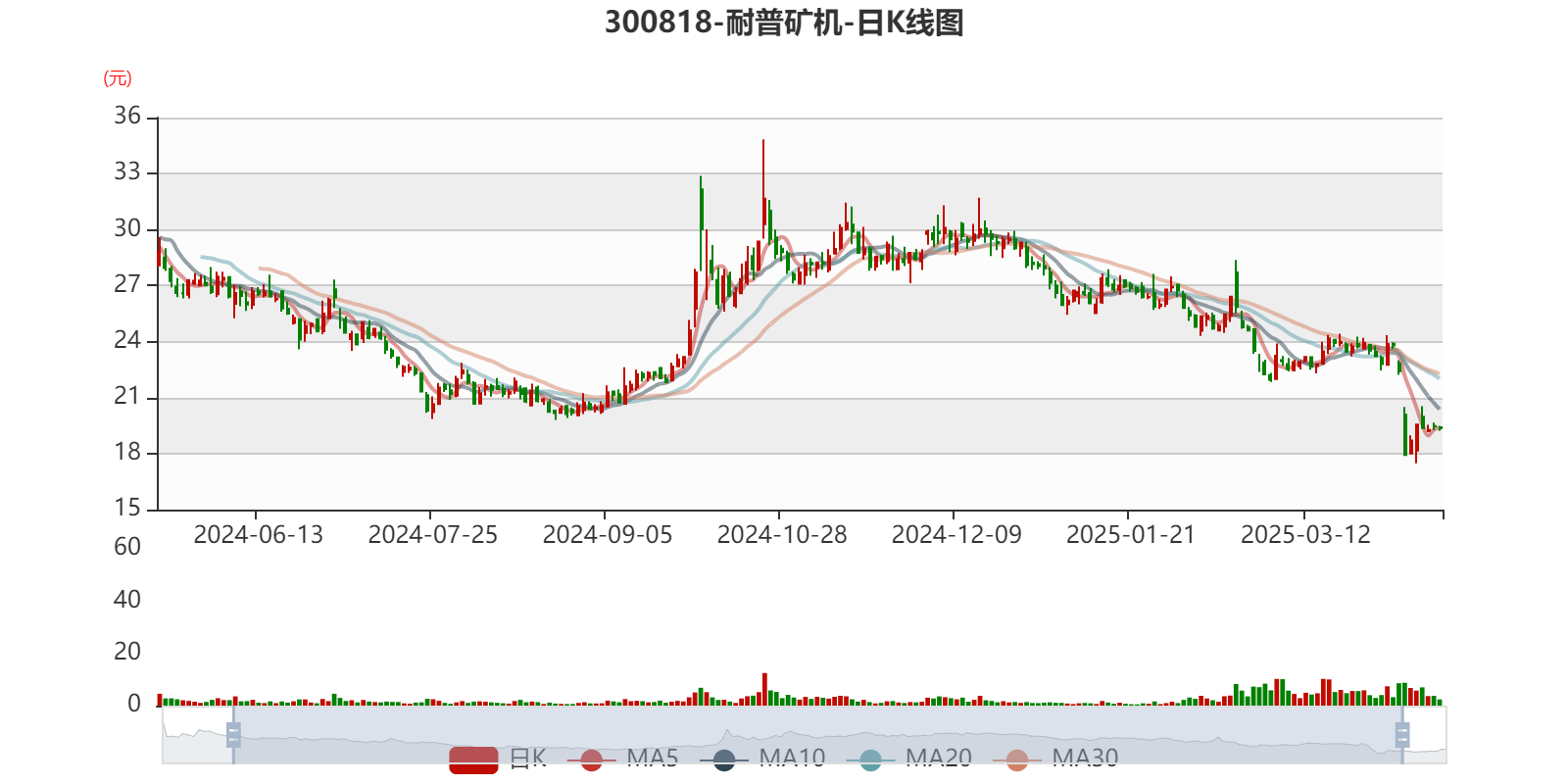1568x784 pixels.
Task: Click the 2024-09-05 date axis label
Action: [608, 535]
